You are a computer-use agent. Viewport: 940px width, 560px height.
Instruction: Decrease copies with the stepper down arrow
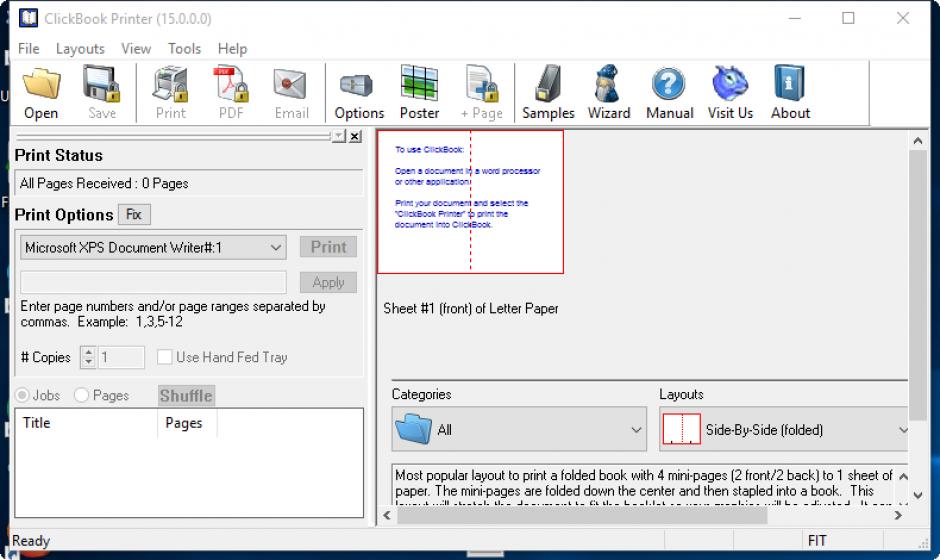(89, 363)
